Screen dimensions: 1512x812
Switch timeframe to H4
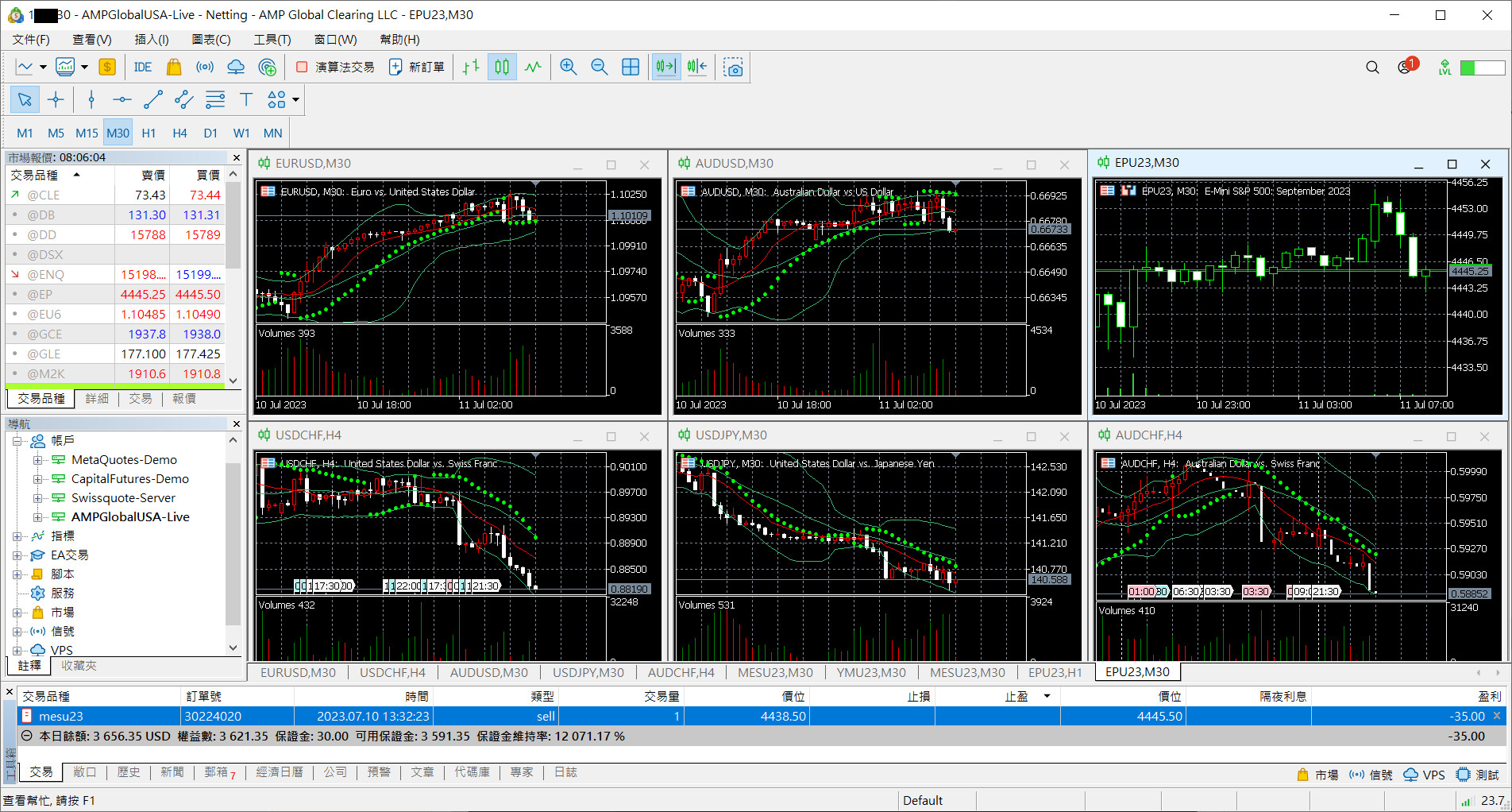point(180,133)
